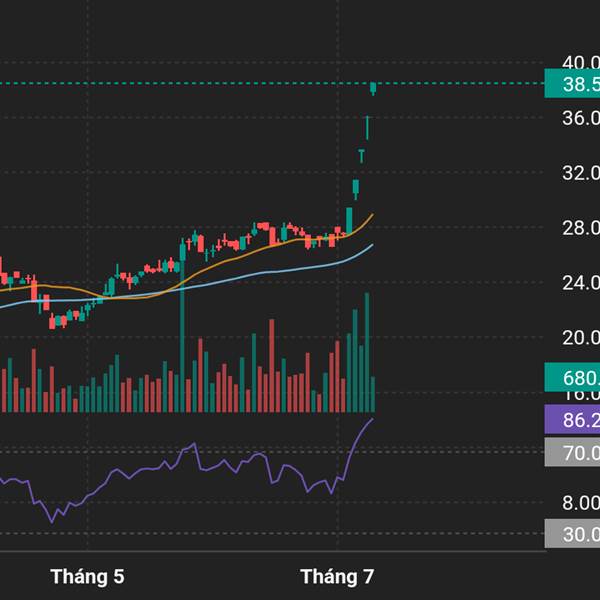Click the 36.0 price axis label

(x=581, y=118)
